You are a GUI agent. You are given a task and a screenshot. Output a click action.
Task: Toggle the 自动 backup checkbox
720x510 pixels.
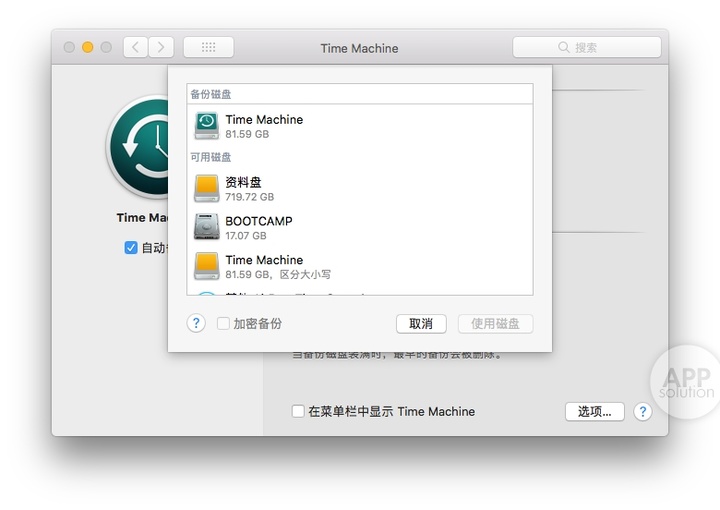[x=131, y=248]
